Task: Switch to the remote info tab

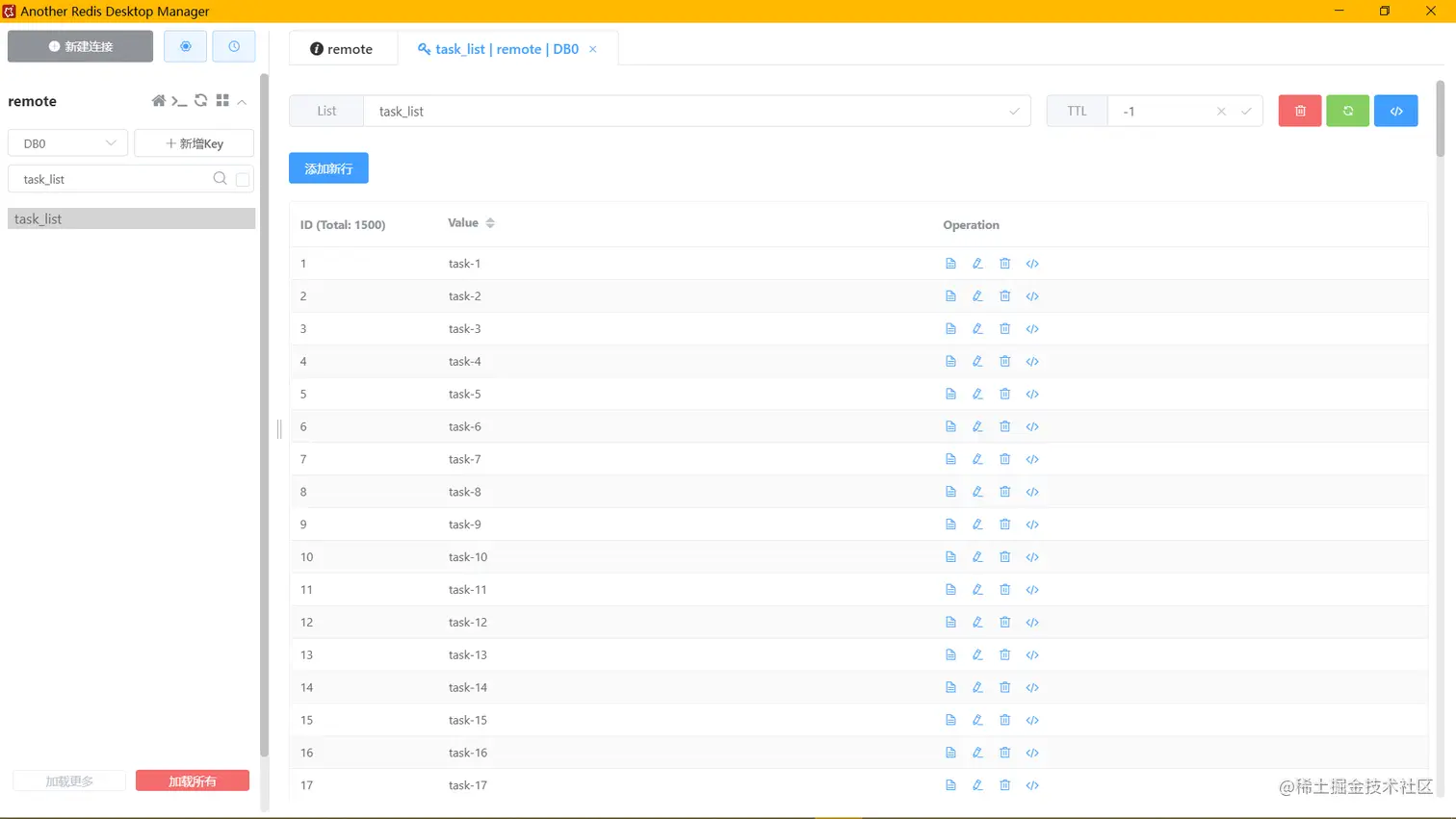Action: pos(342,49)
